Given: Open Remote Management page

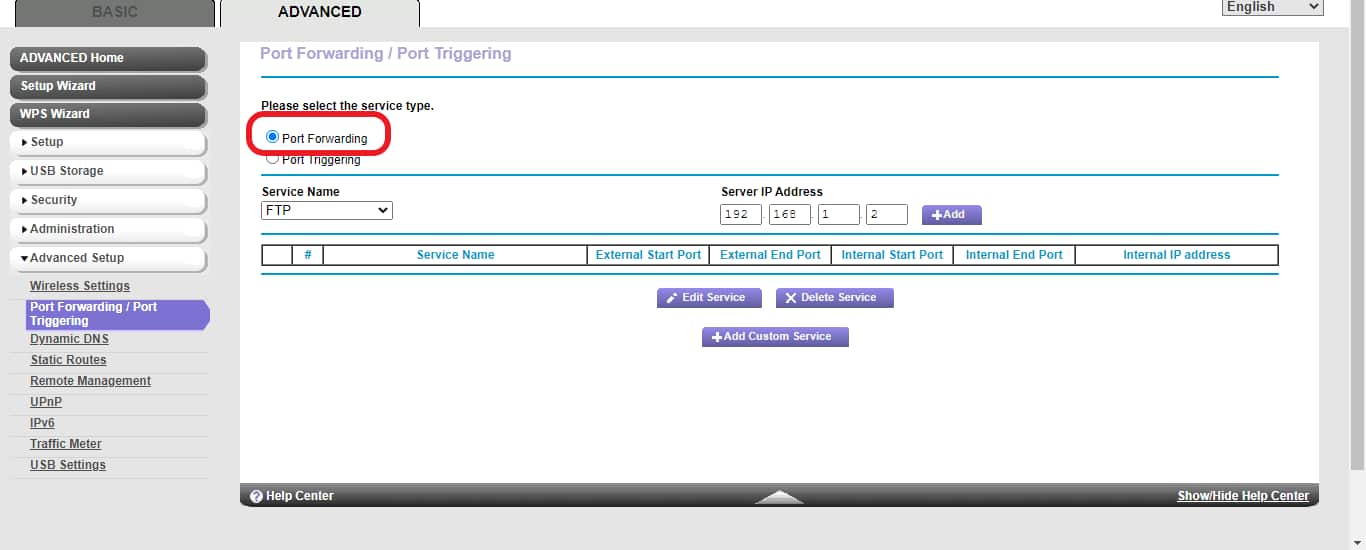Looking at the screenshot, I should (90, 381).
